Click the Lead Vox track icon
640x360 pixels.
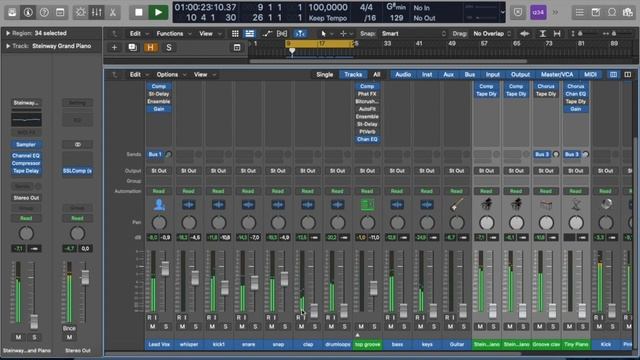[159, 204]
